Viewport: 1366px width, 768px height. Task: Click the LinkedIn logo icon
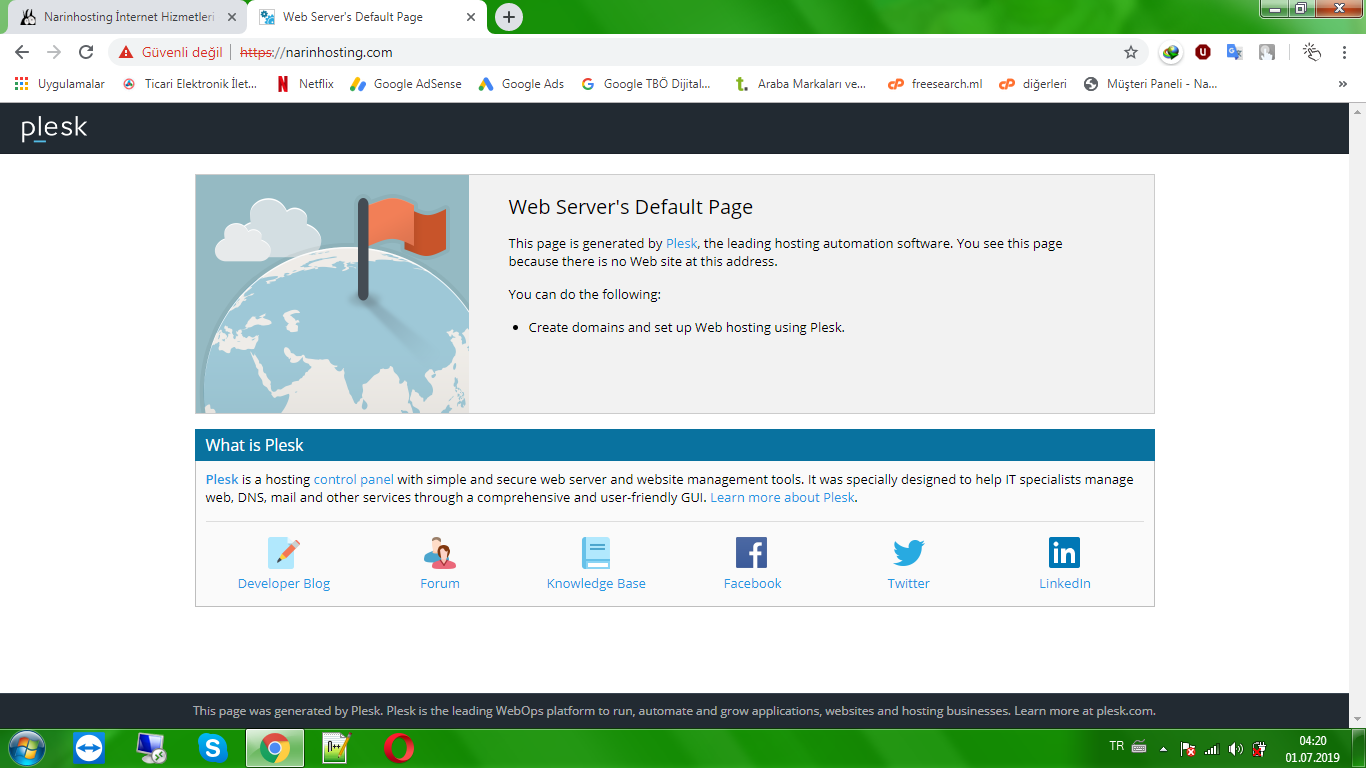1065,552
